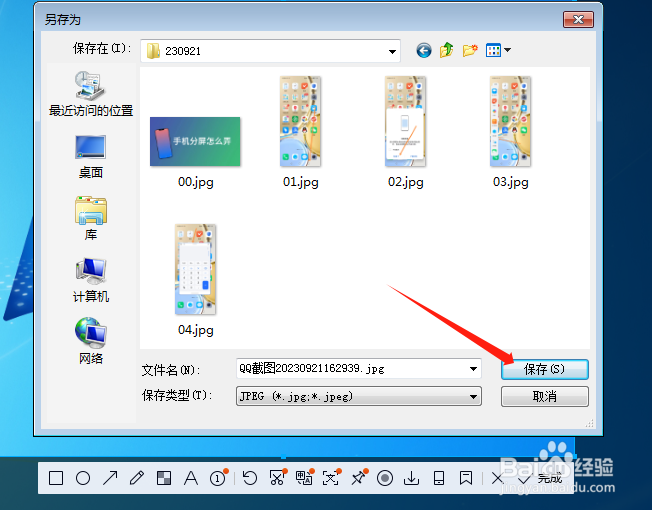
Task: Undo the last annotation
Action: pos(249,478)
